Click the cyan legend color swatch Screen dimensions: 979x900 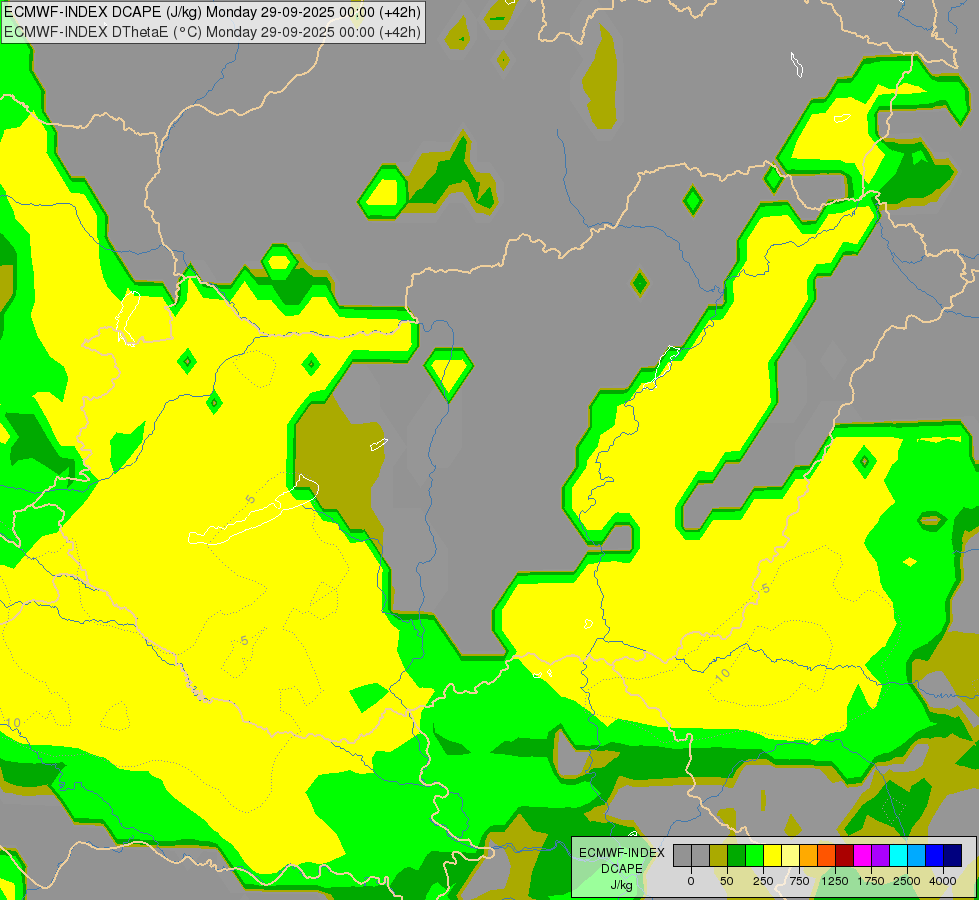pyautogui.click(x=898, y=855)
